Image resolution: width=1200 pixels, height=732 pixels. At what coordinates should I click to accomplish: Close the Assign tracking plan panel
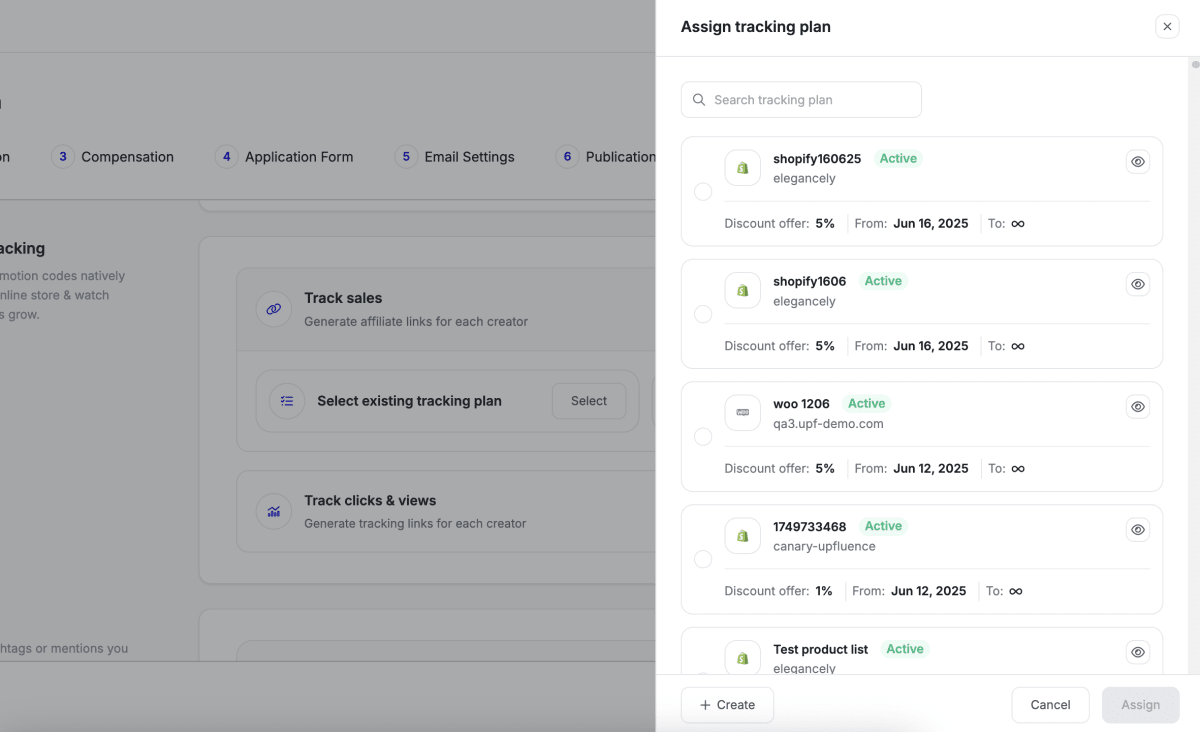1167,27
